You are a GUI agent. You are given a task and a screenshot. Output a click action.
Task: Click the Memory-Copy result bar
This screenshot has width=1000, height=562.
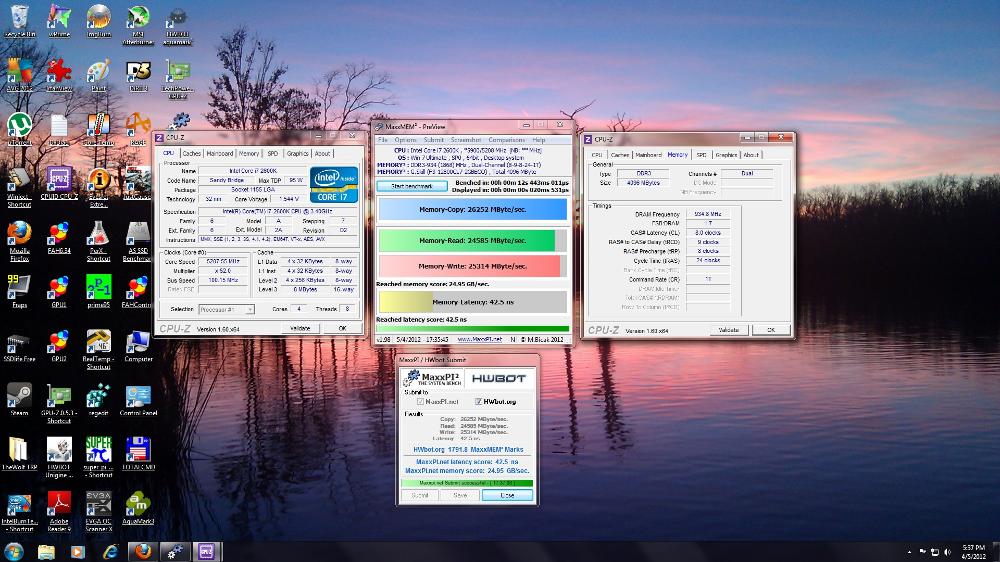tap(473, 209)
